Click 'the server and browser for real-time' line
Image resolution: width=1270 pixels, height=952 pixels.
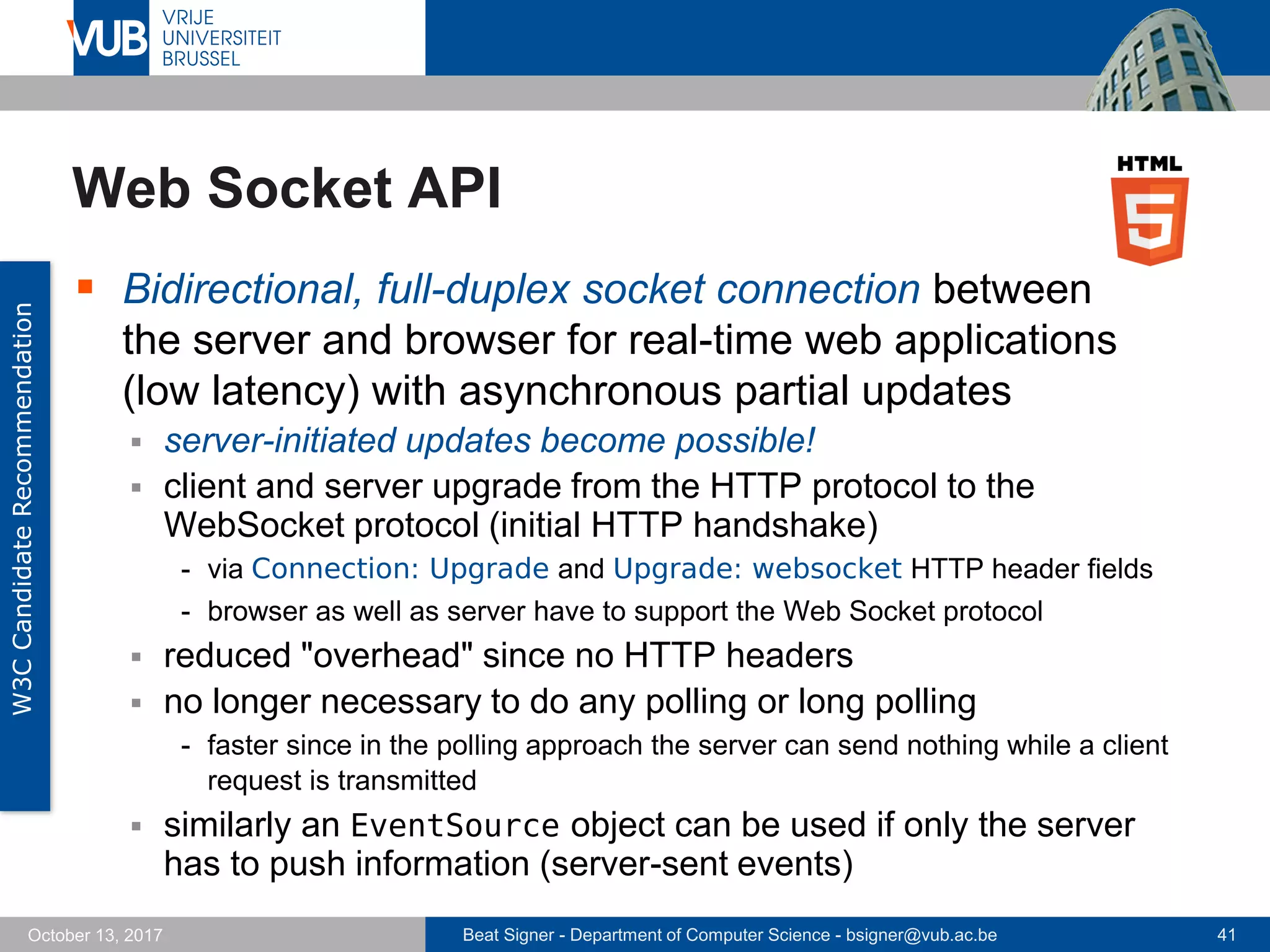[619, 341]
